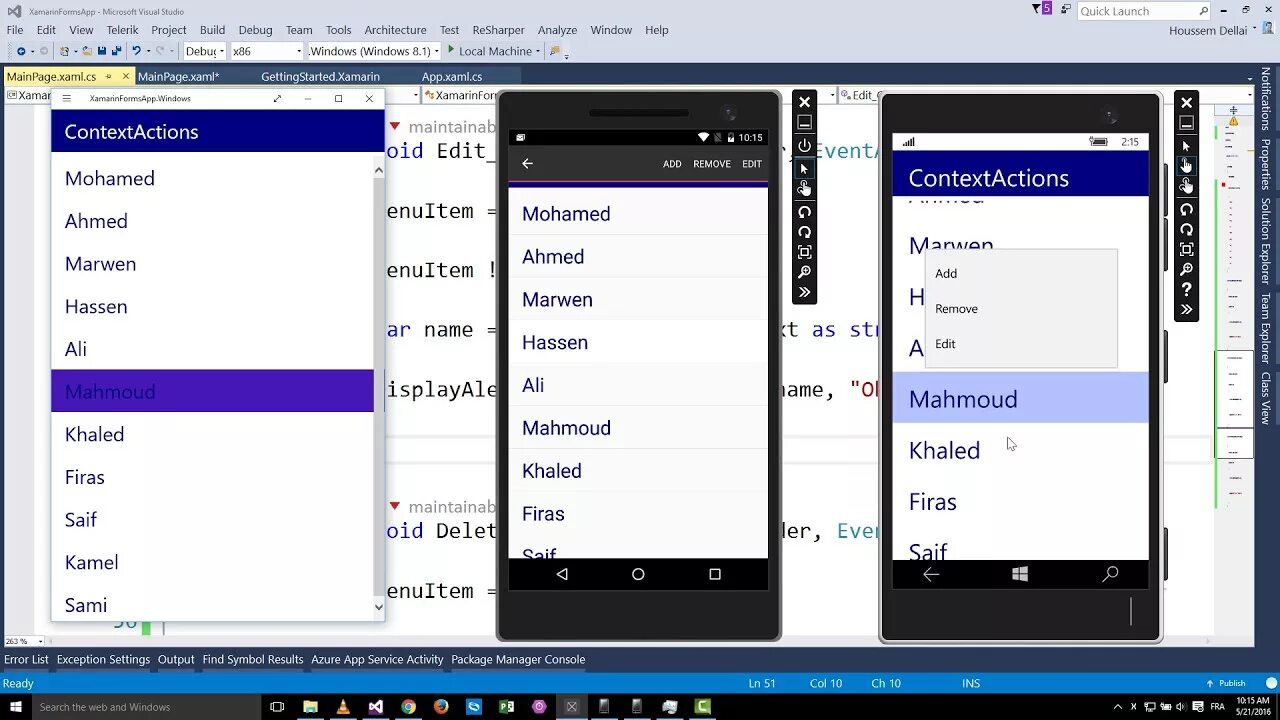Open hamburger menu of XamarinFormsApp.Windows window
Screen dimensions: 1280x720
pos(67,98)
